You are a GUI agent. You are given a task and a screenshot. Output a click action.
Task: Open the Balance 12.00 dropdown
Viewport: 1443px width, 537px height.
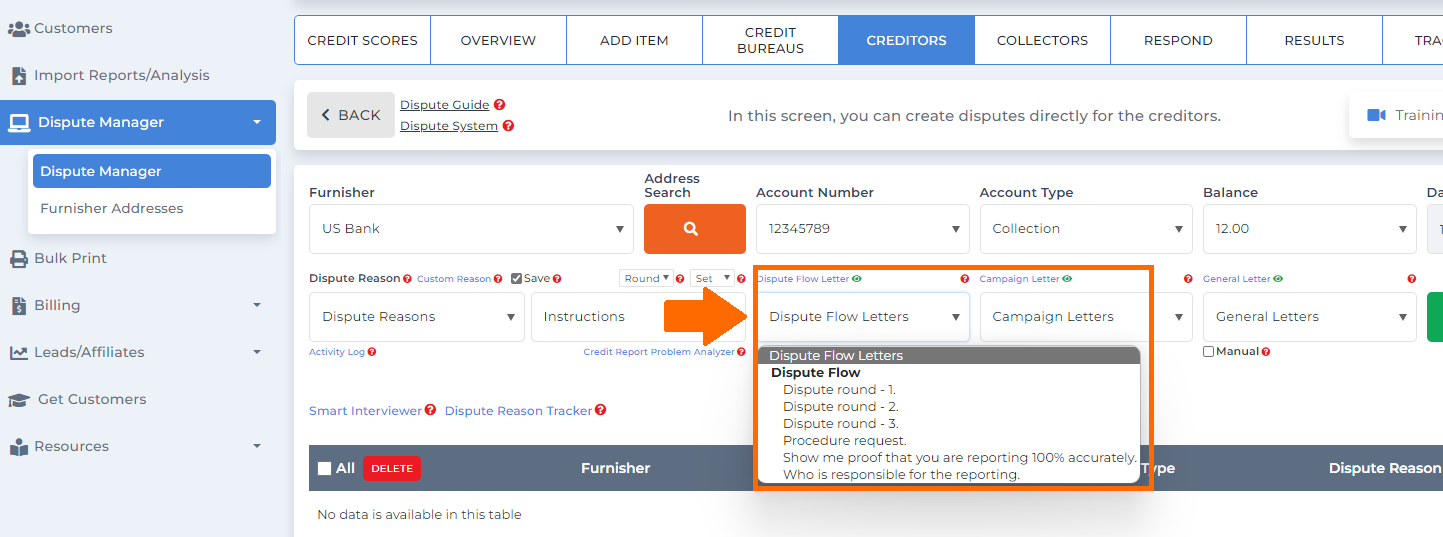coord(1310,229)
